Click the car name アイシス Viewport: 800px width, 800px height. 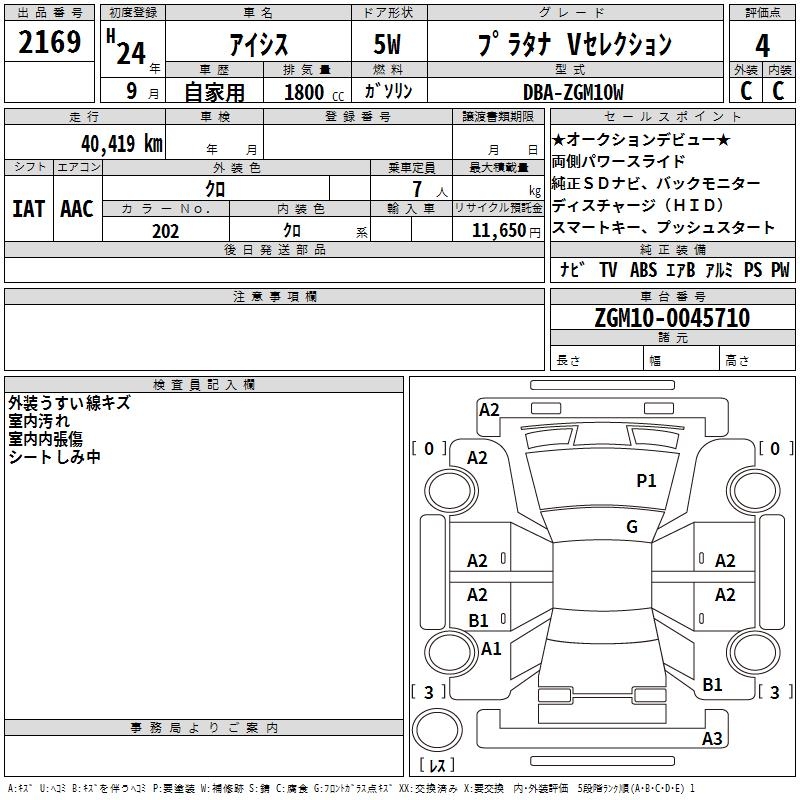259,45
